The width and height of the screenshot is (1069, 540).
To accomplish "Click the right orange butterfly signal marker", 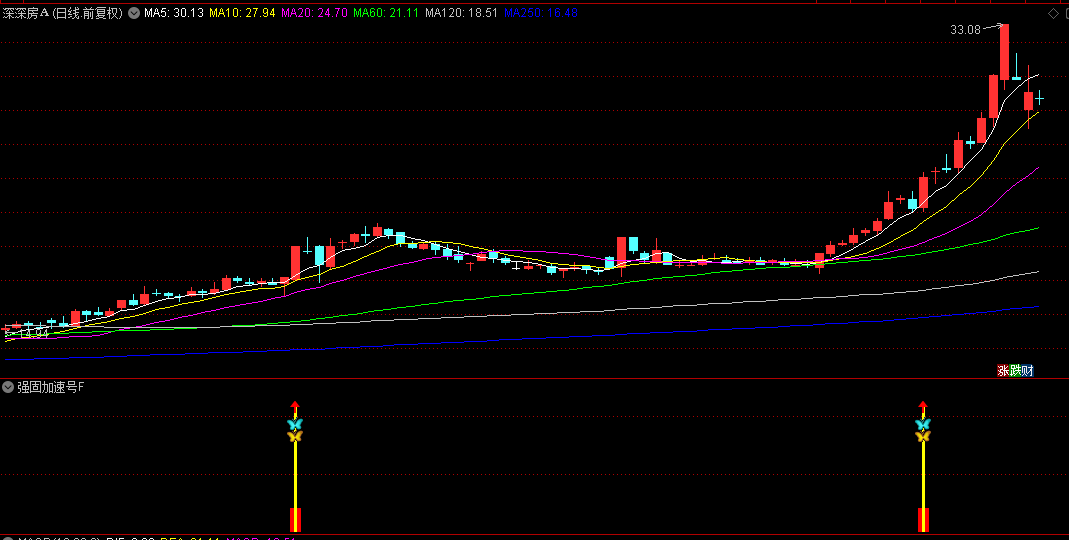I will [922, 436].
